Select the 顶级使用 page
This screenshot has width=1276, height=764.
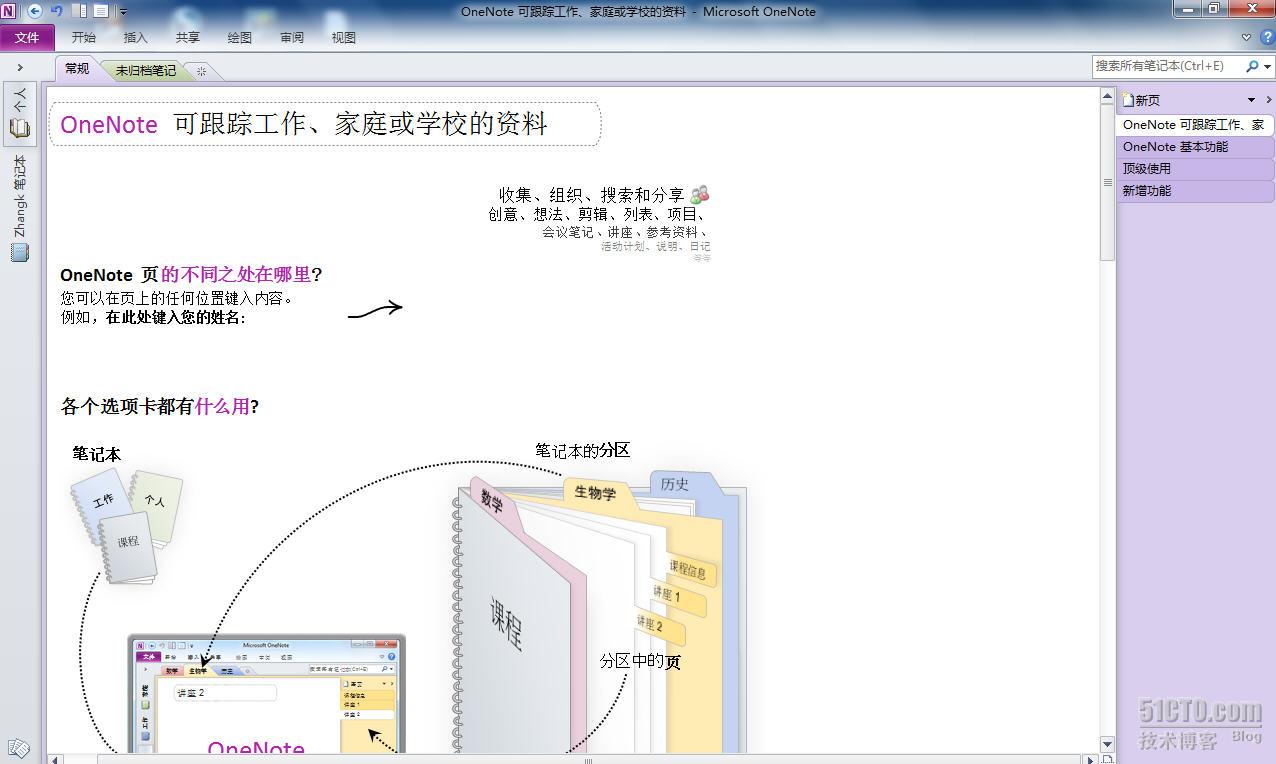click(x=1195, y=169)
